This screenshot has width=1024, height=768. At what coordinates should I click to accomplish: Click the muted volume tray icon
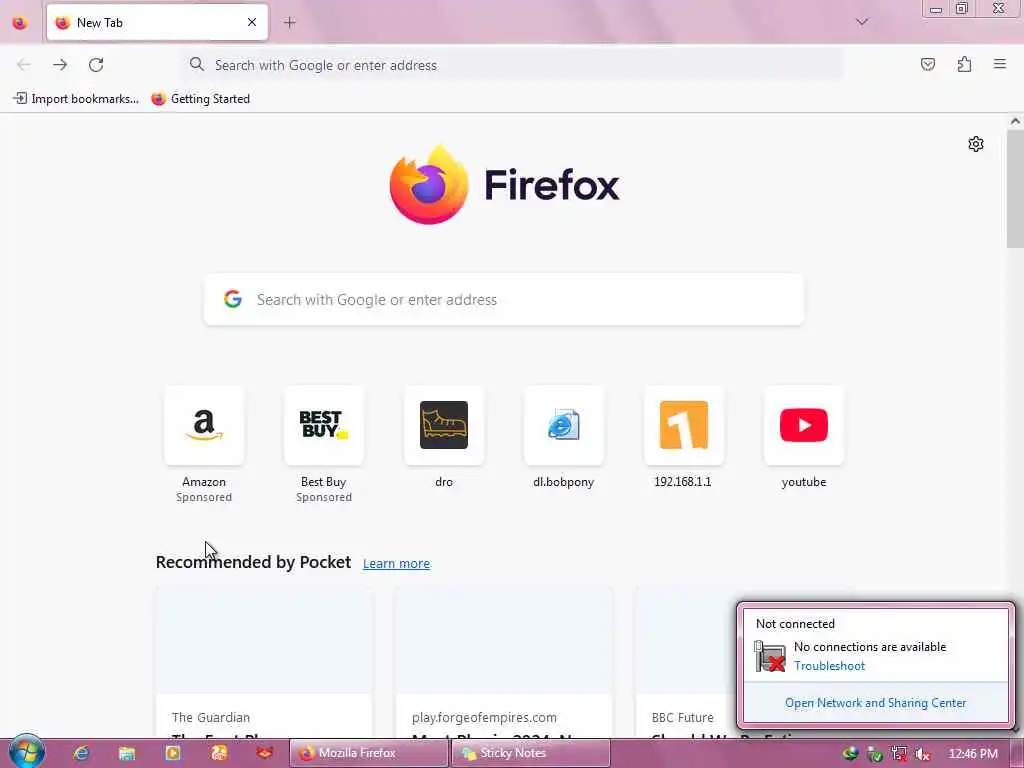tap(923, 754)
